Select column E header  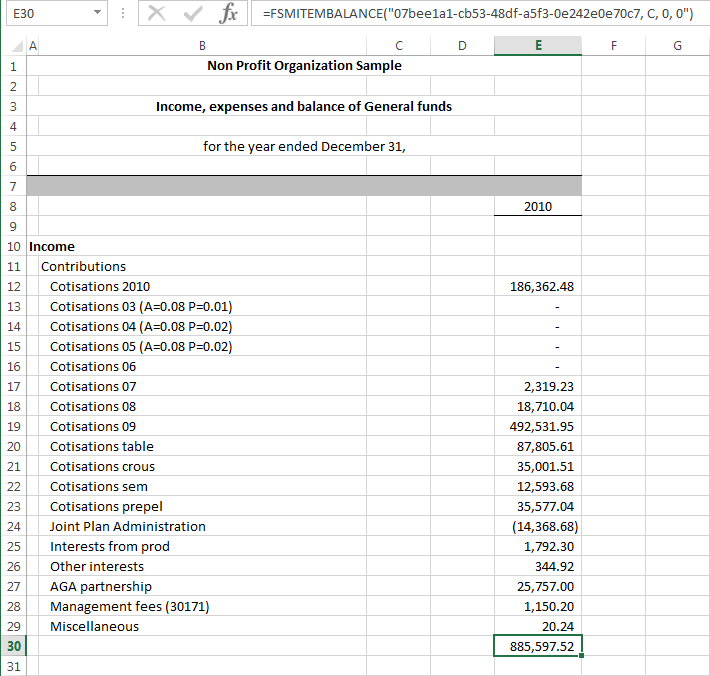(x=538, y=45)
